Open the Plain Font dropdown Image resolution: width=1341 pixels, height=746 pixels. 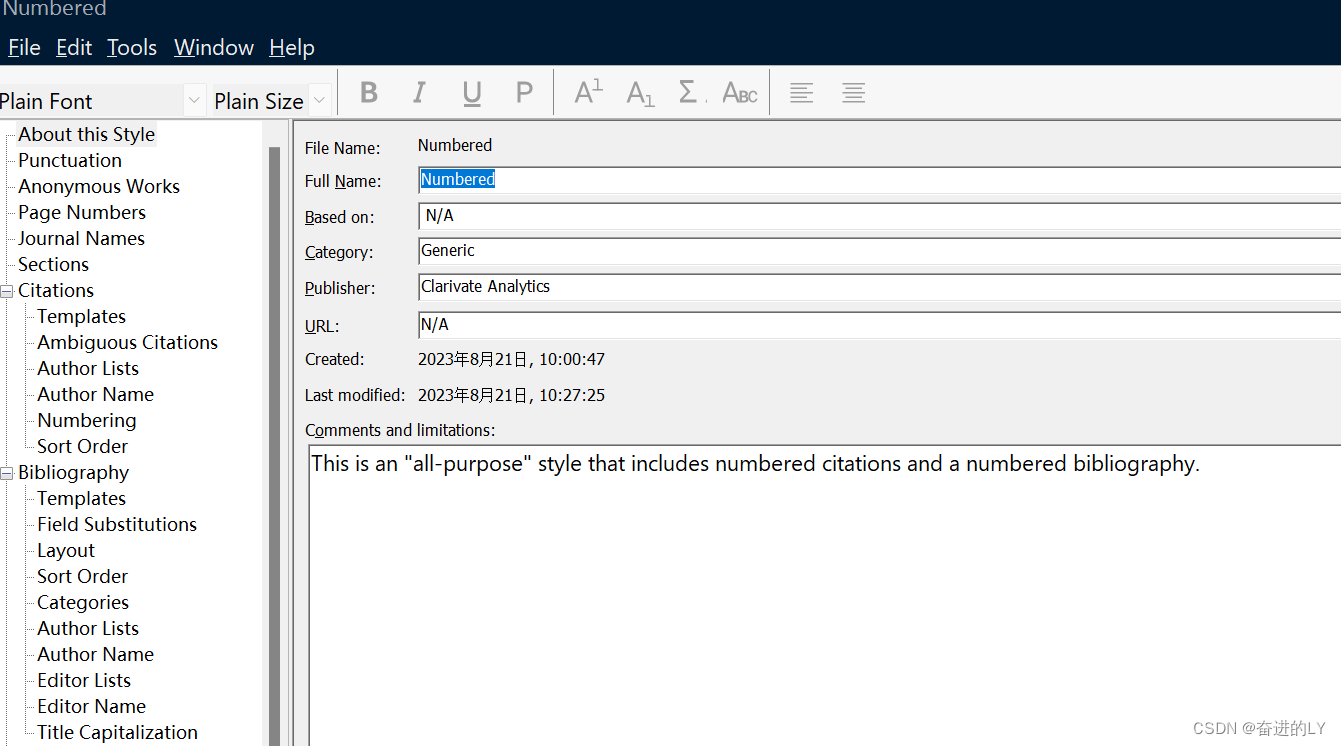[x=195, y=100]
